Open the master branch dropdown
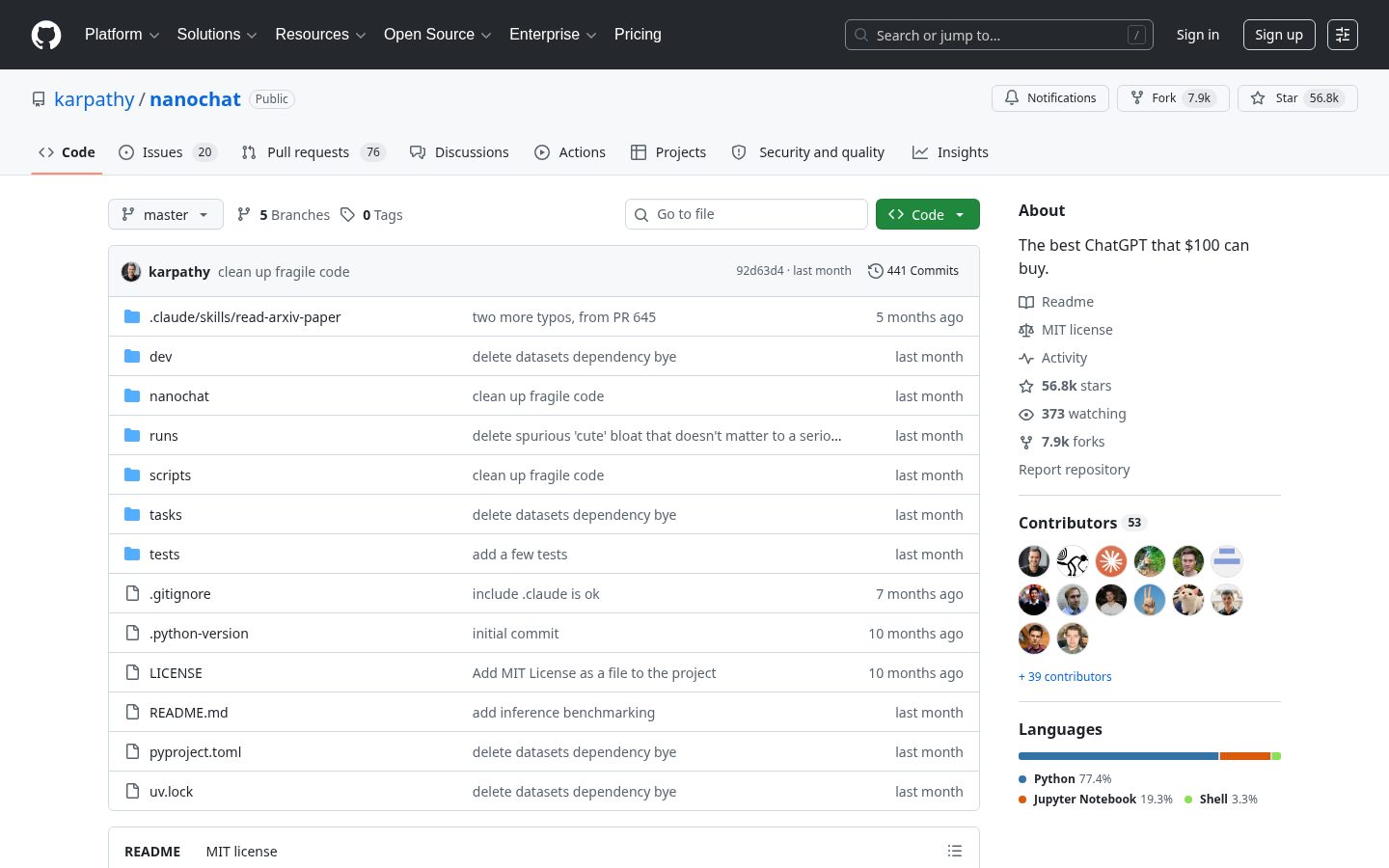The image size is (1389, 868). pos(166,214)
